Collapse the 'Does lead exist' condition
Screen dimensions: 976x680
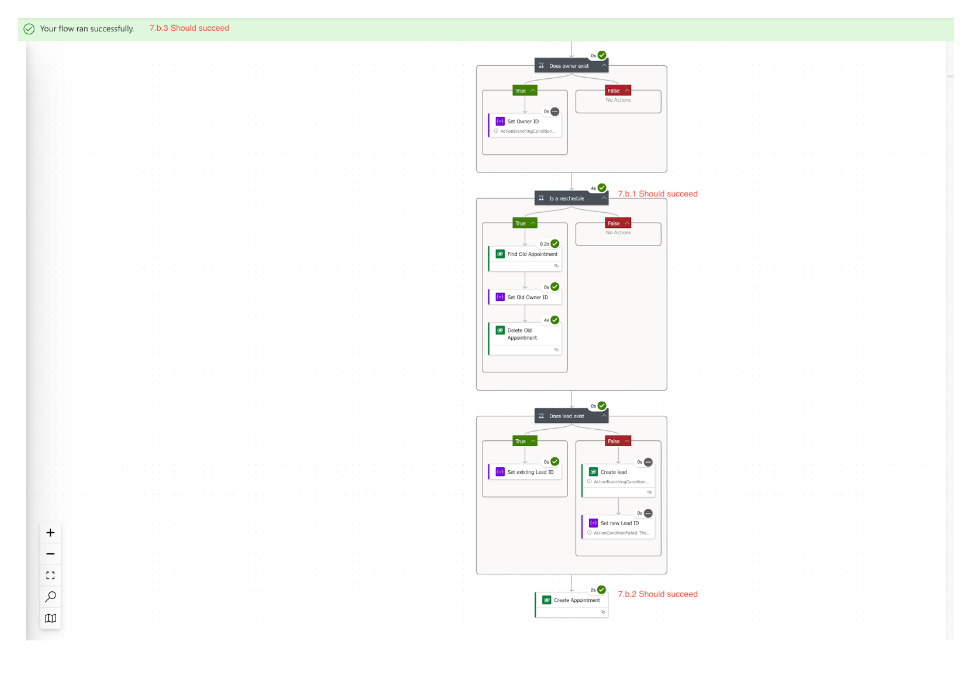tap(603, 416)
